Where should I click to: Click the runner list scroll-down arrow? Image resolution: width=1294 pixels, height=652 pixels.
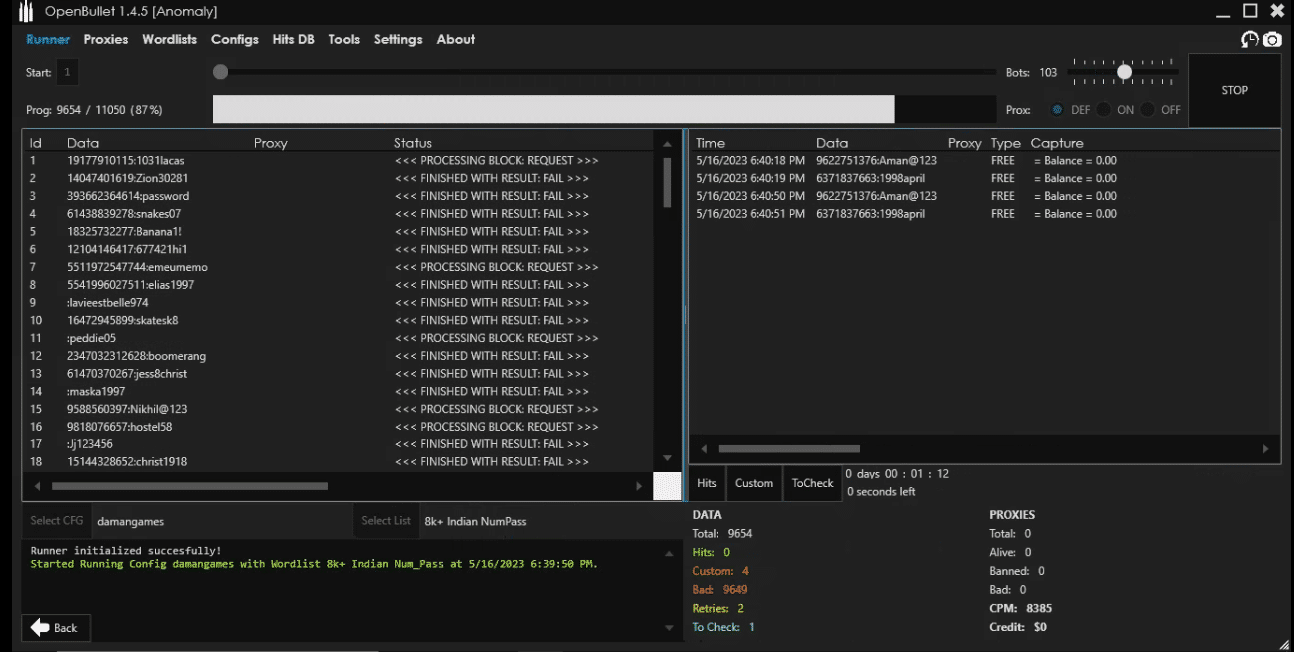(667, 458)
